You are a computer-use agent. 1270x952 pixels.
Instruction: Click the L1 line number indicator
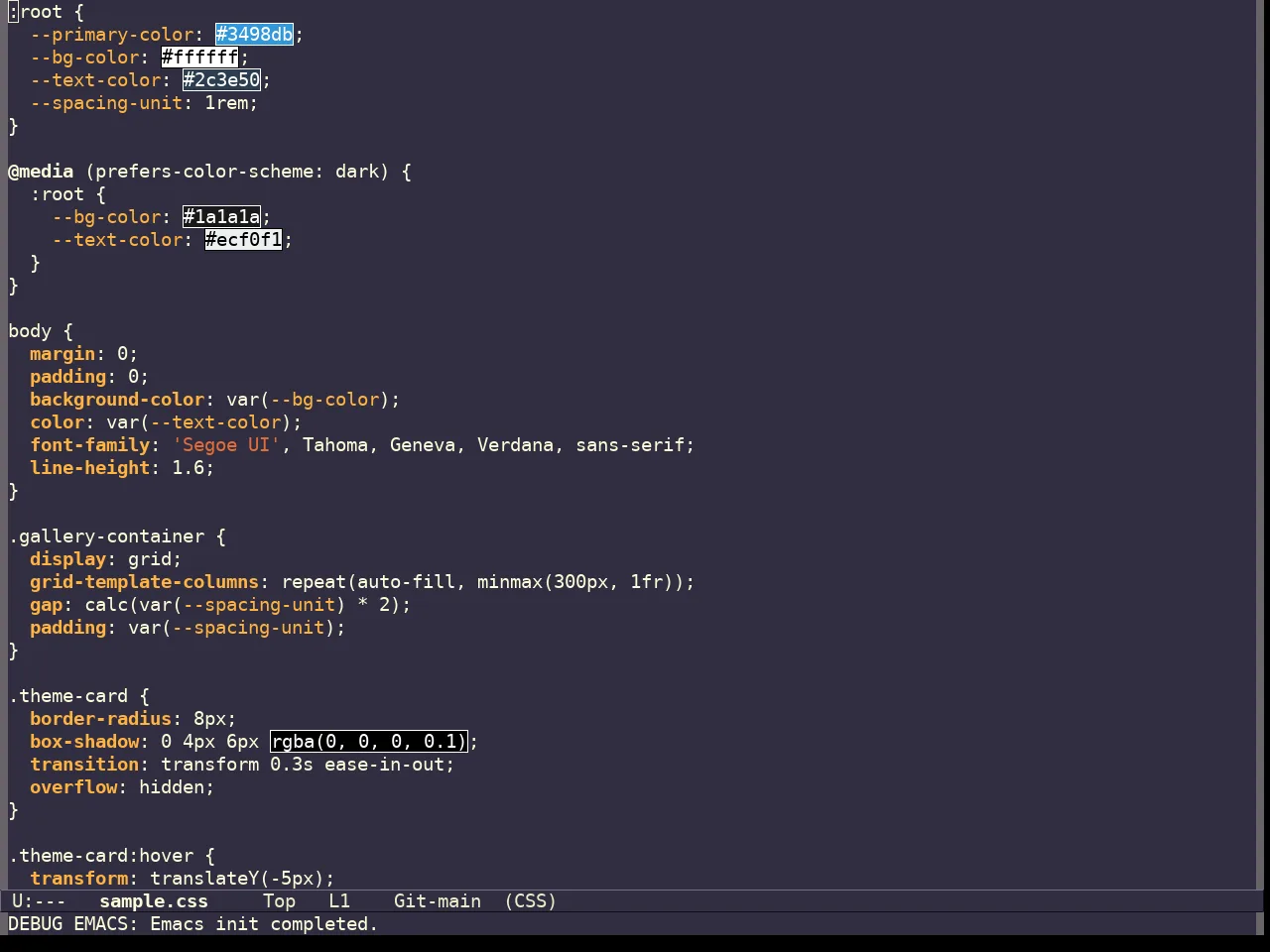click(x=339, y=901)
